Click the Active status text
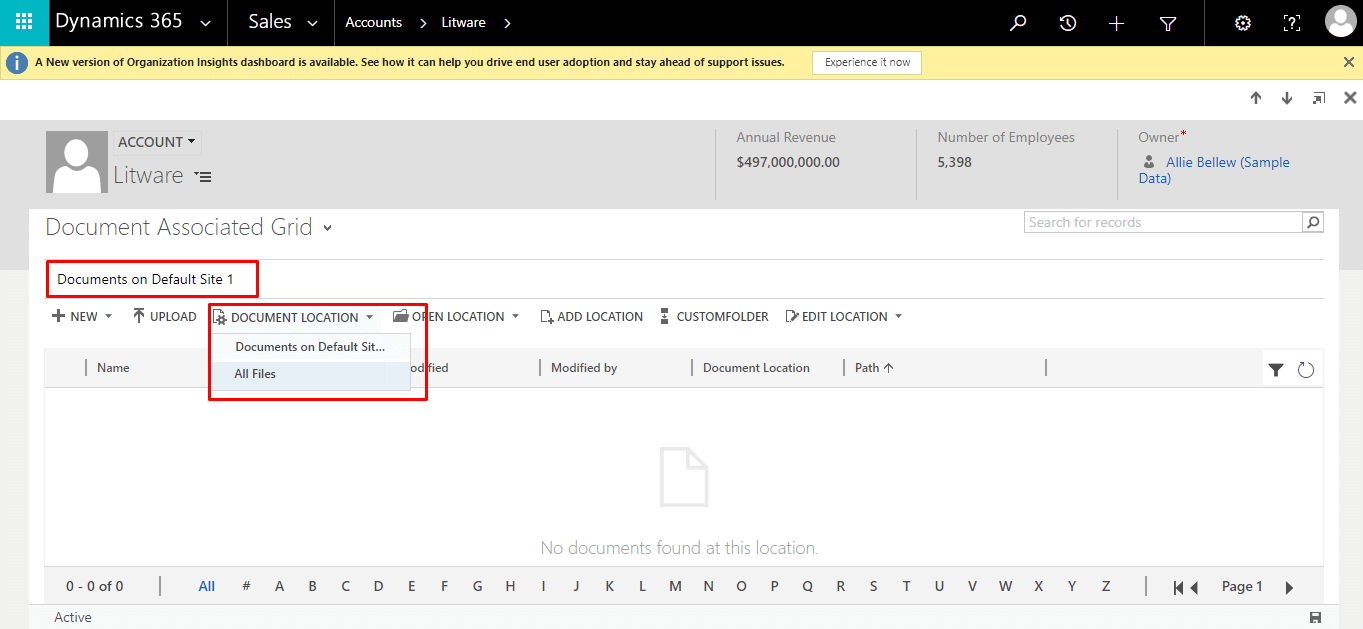Viewport: 1363px width, 629px height. pos(73,617)
